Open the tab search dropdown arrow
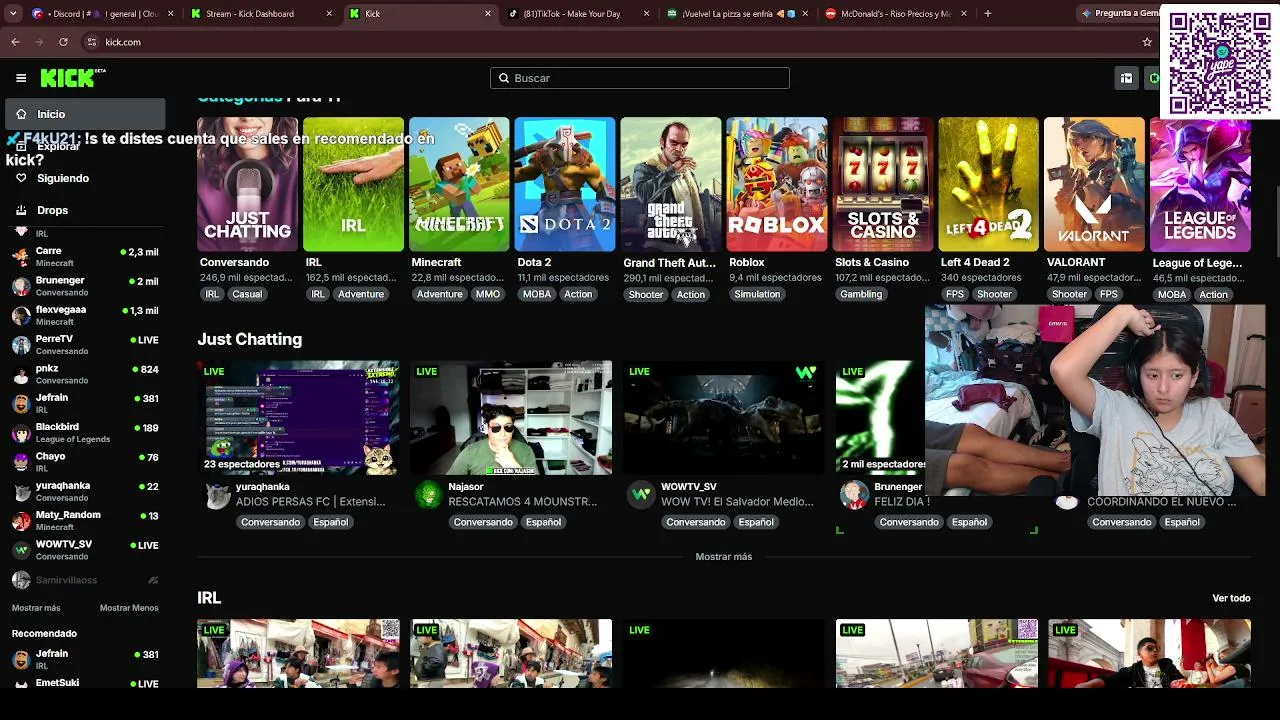 (x=13, y=14)
